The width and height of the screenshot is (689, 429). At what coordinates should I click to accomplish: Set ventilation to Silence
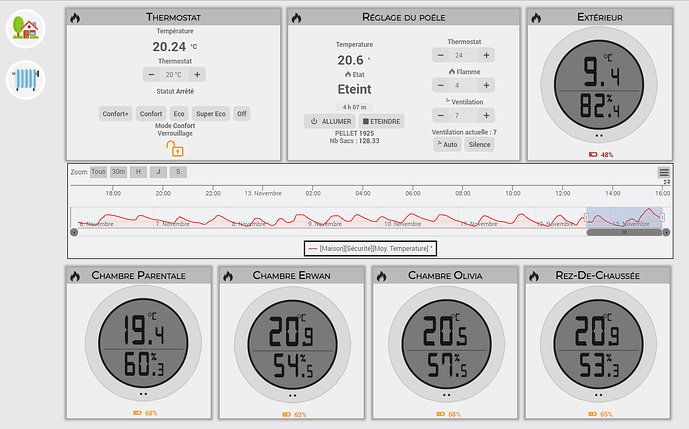pyautogui.click(x=479, y=145)
